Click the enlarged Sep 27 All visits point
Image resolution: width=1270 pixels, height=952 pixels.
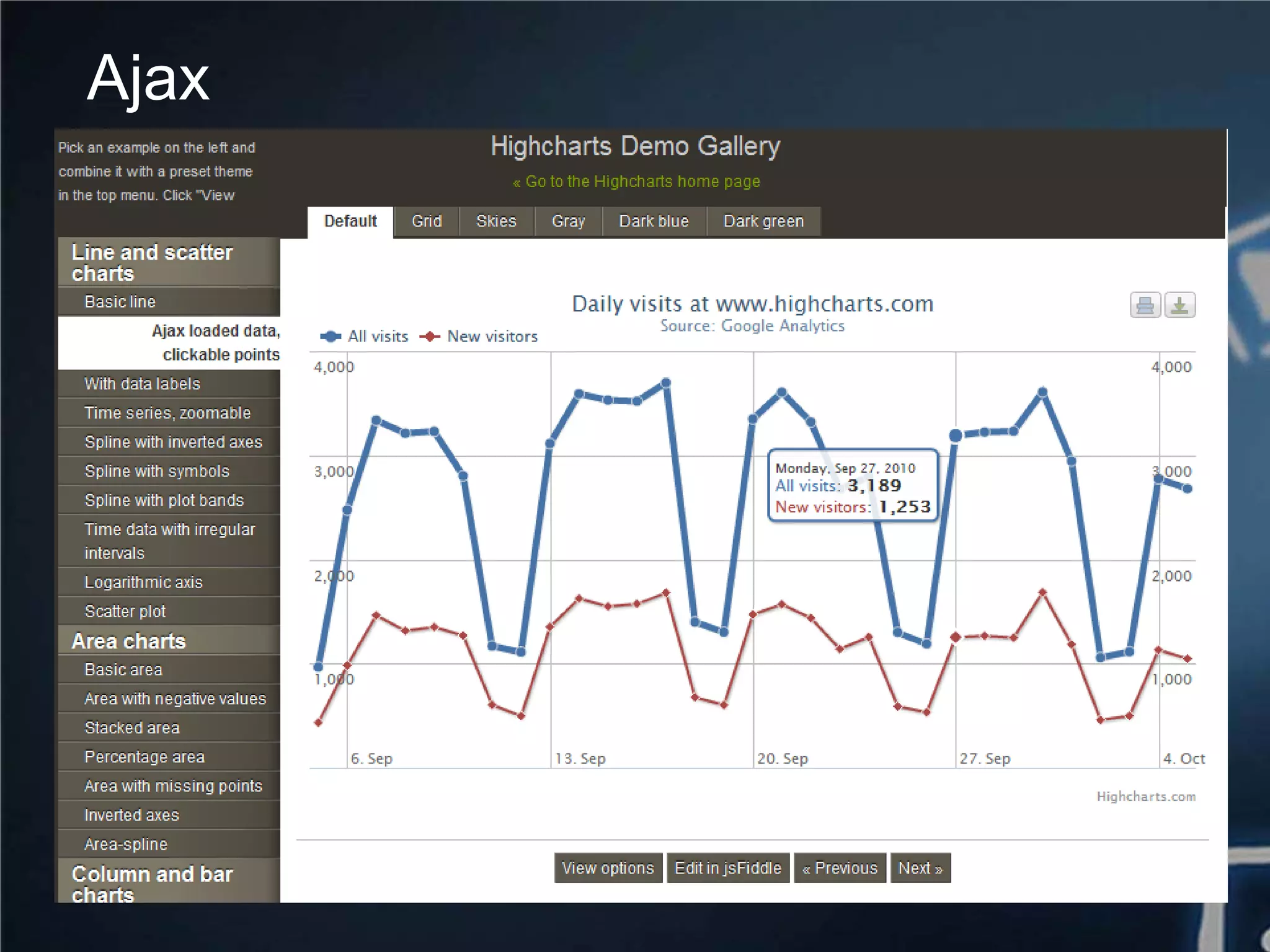(x=956, y=436)
